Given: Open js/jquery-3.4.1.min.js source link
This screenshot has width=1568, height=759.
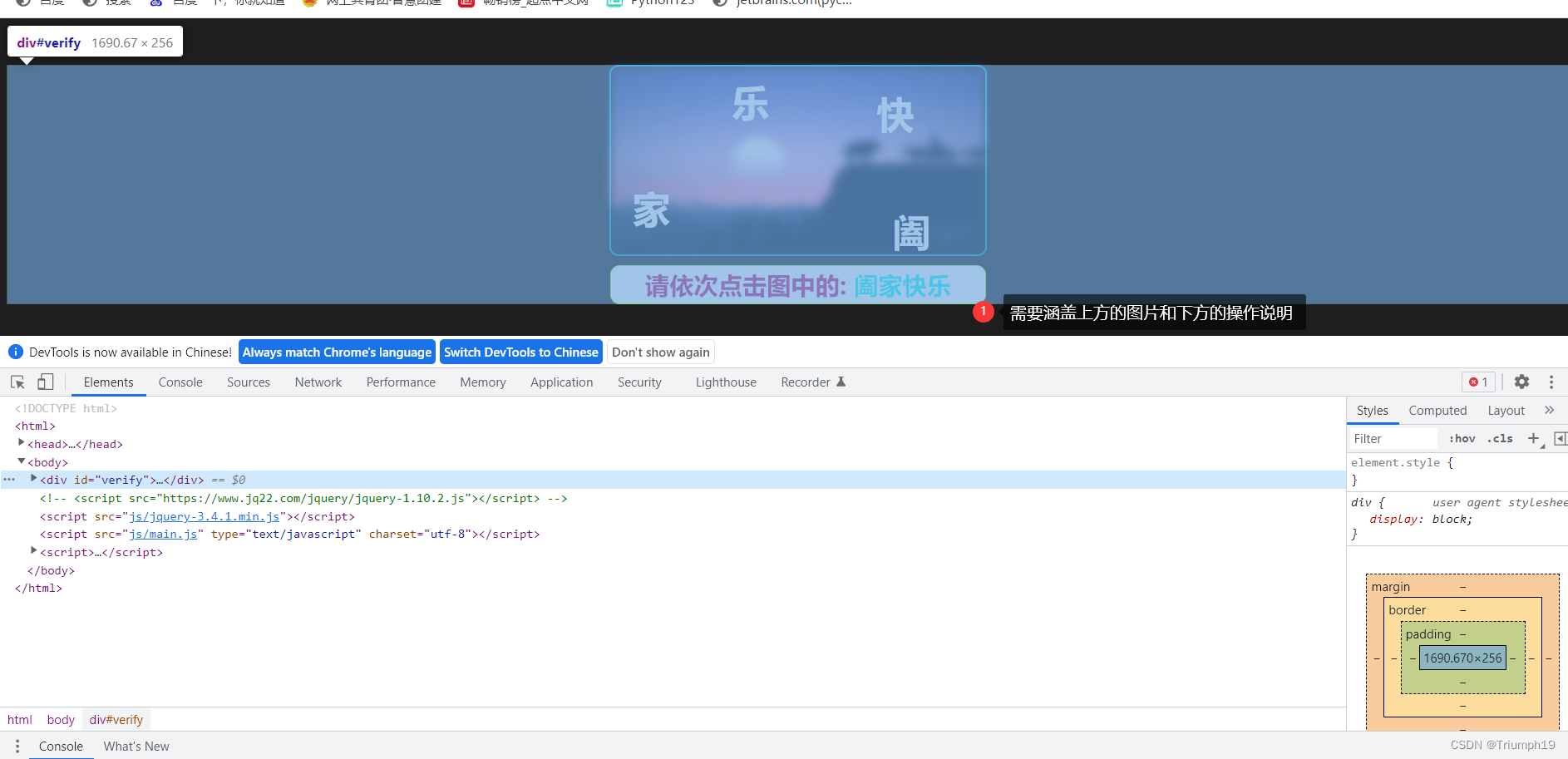Looking at the screenshot, I should pyautogui.click(x=205, y=516).
